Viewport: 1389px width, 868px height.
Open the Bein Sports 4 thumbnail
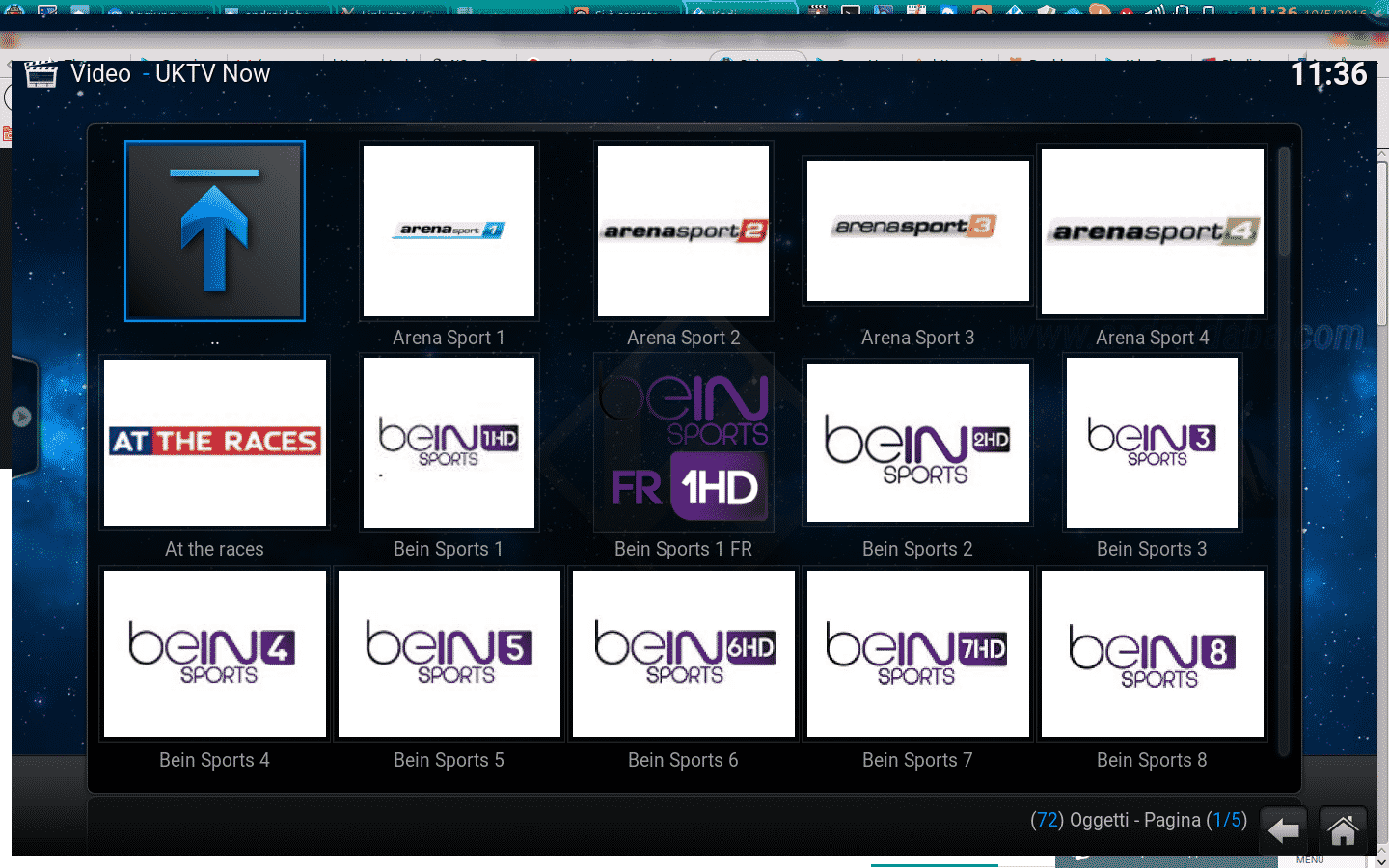(x=215, y=654)
